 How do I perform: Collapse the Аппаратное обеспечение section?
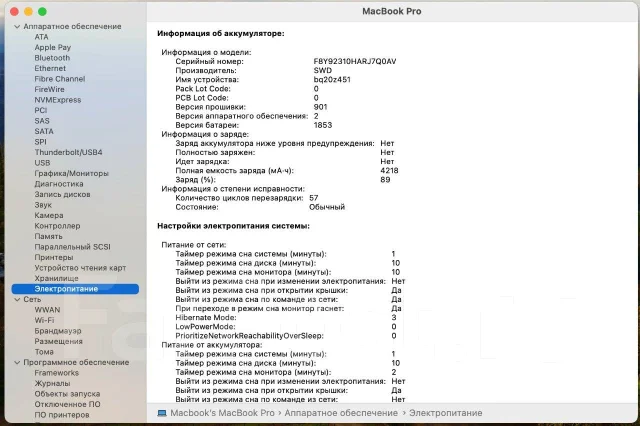coord(17,27)
